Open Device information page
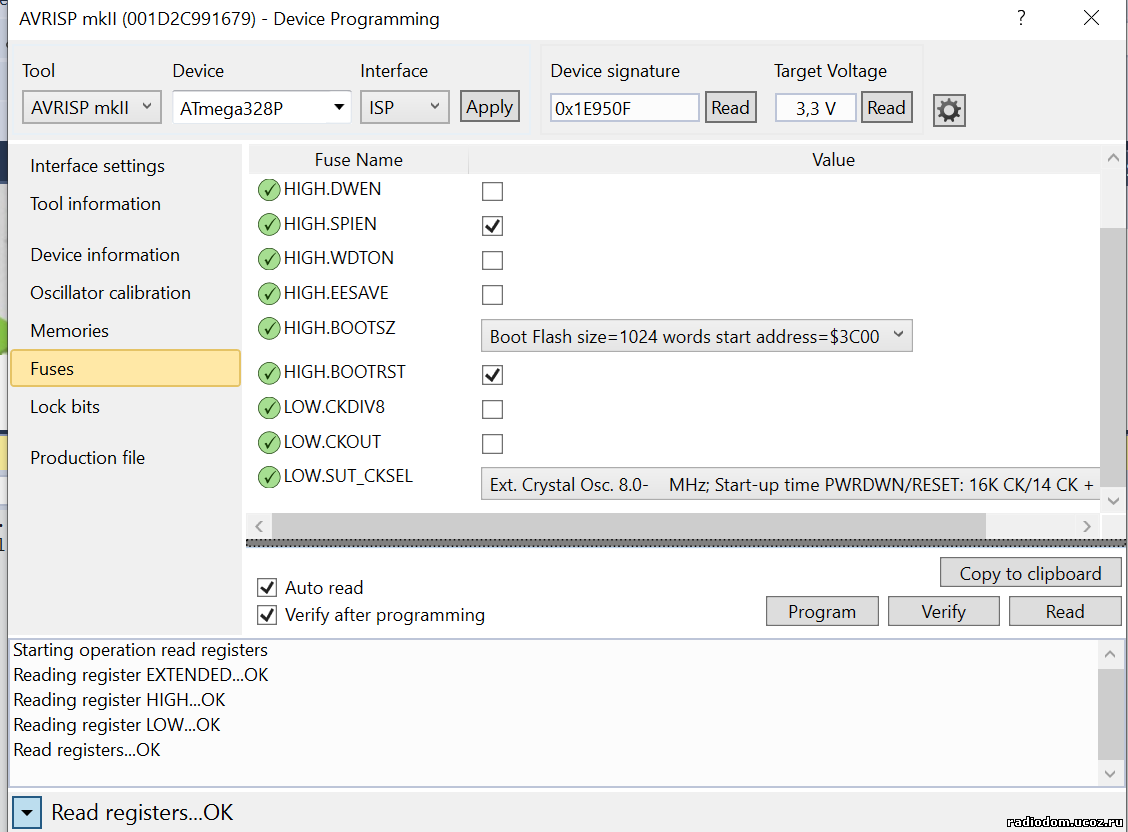The image size is (1128, 832). (x=105, y=255)
